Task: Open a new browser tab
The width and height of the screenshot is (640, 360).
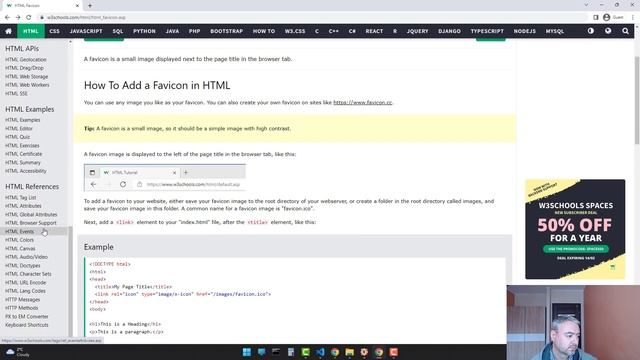Action: pos(90,6)
